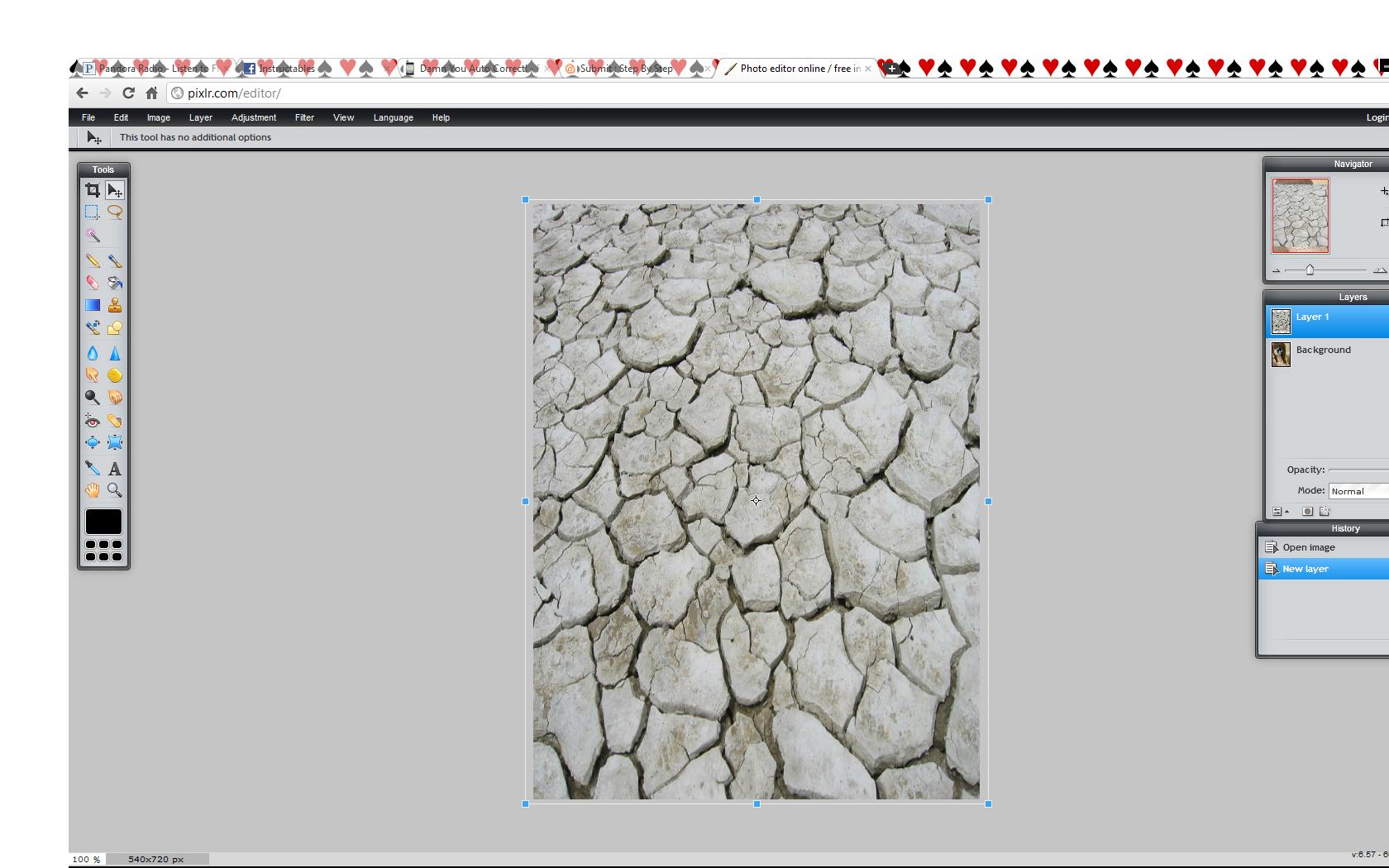Select the Eraser tool
This screenshot has height=868, width=1389.
[x=92, y=283]
